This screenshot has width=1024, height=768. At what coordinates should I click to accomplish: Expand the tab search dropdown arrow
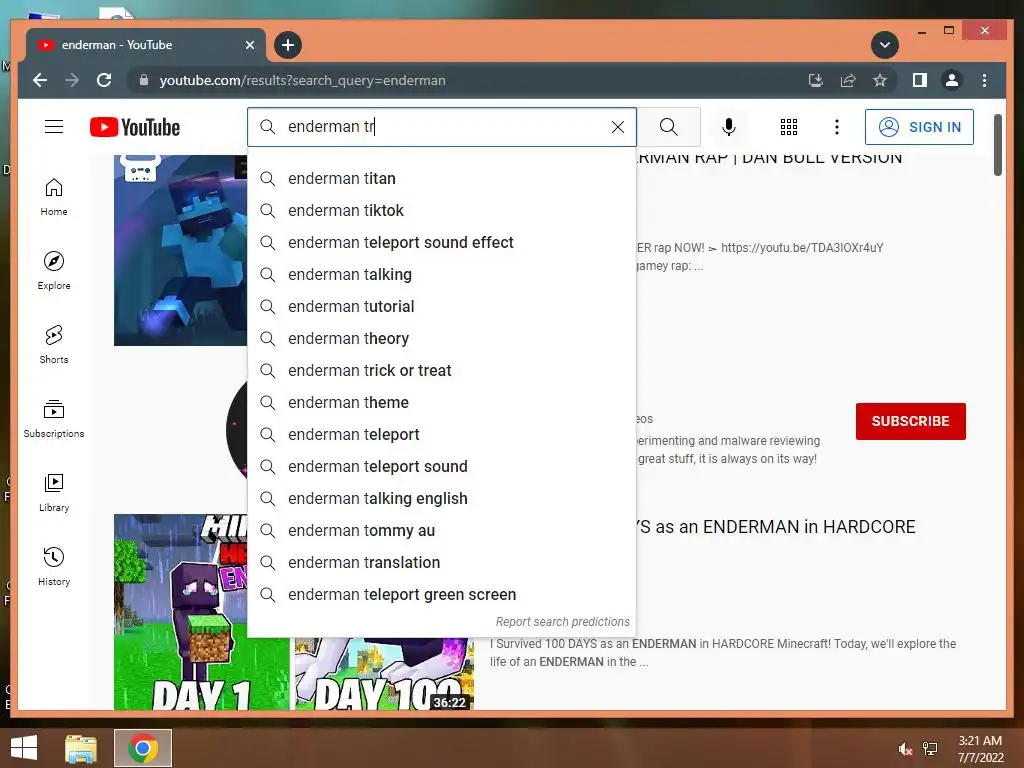pyautogui.click(x=885, y=45)
